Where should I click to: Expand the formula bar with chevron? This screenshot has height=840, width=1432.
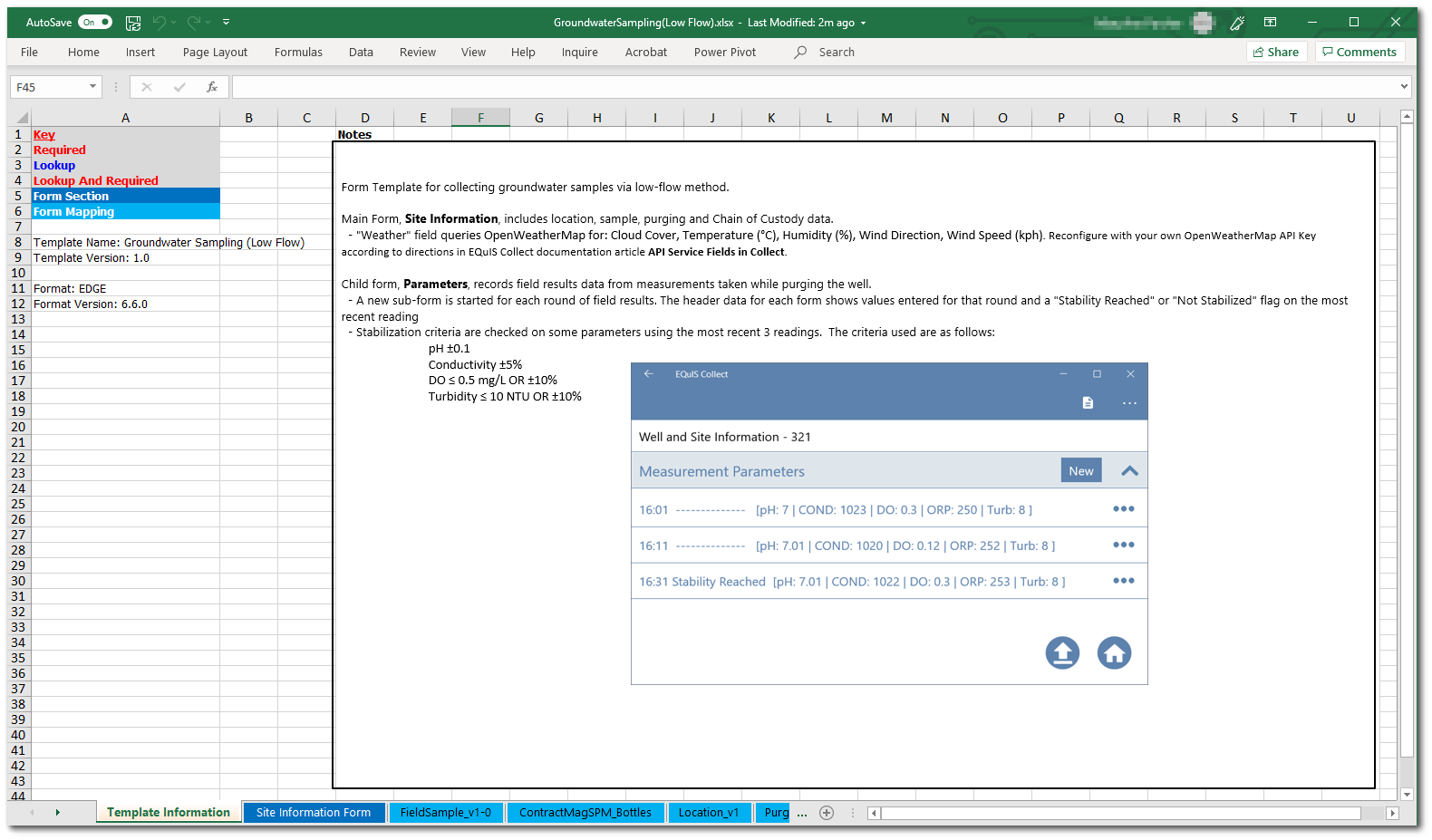point(1404,87)
